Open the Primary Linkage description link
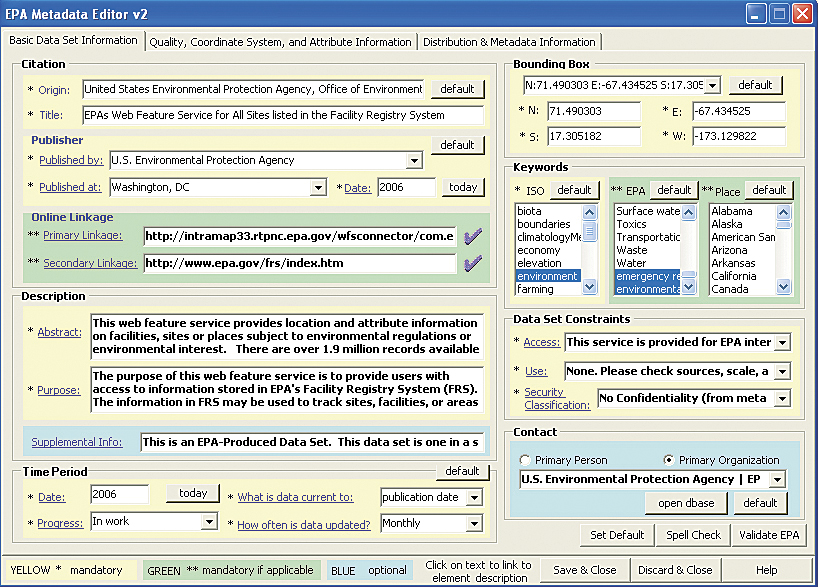Screen dimensions: 818x587 [x=82, y=235]
